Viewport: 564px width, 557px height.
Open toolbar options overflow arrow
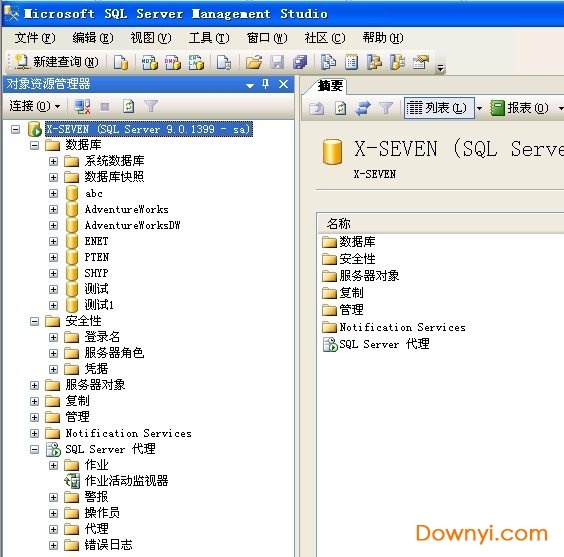440,68
